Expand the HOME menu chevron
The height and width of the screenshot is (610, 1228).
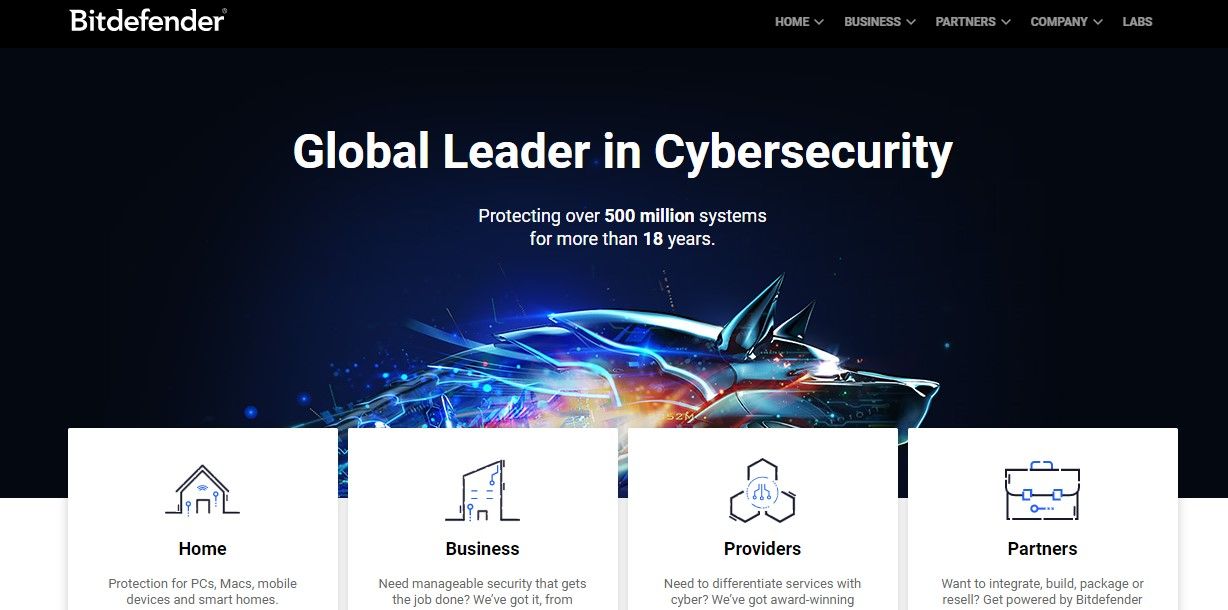tap(819, 22)
